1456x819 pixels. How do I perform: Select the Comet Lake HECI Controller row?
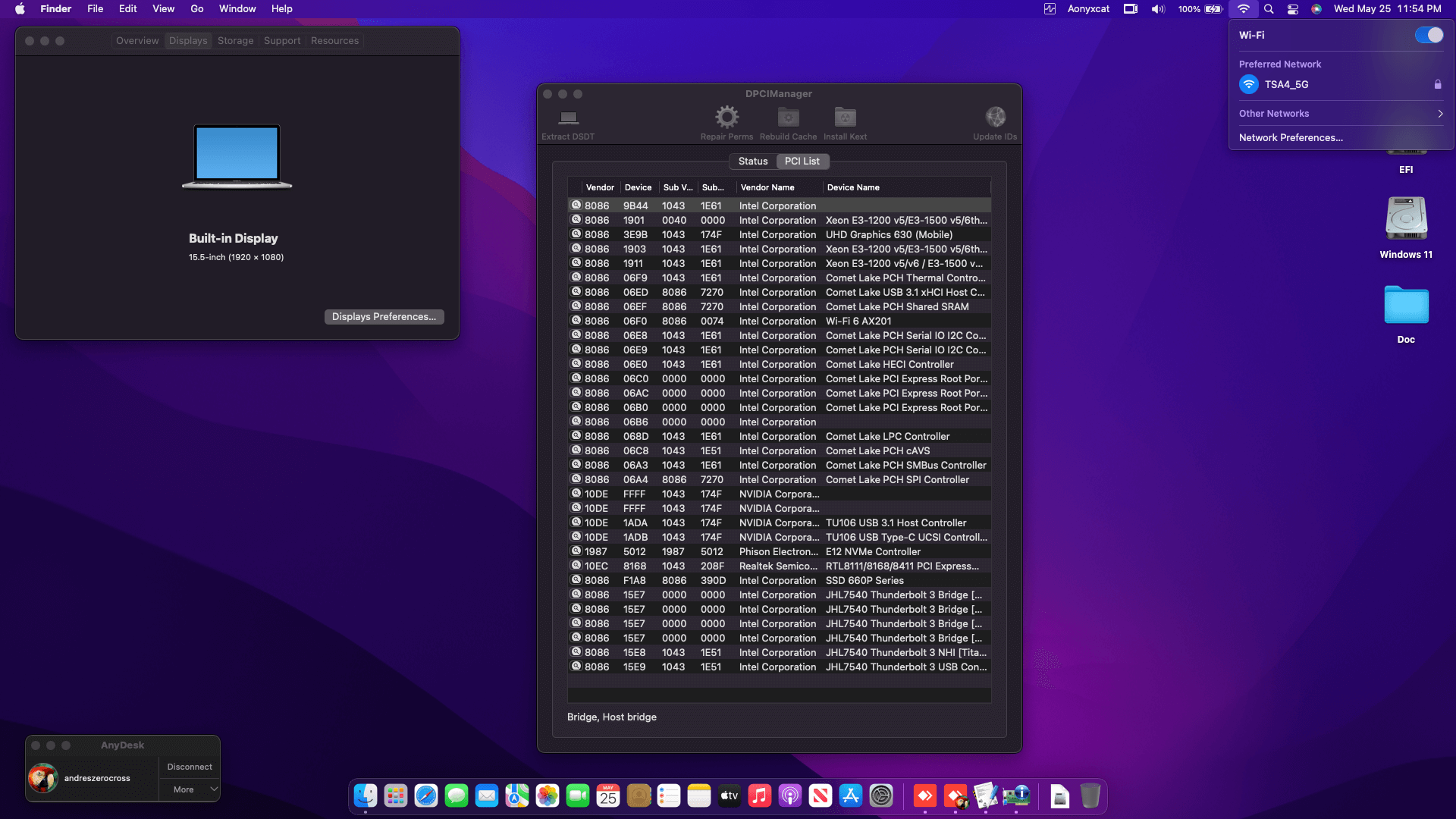tap(780, 365)
